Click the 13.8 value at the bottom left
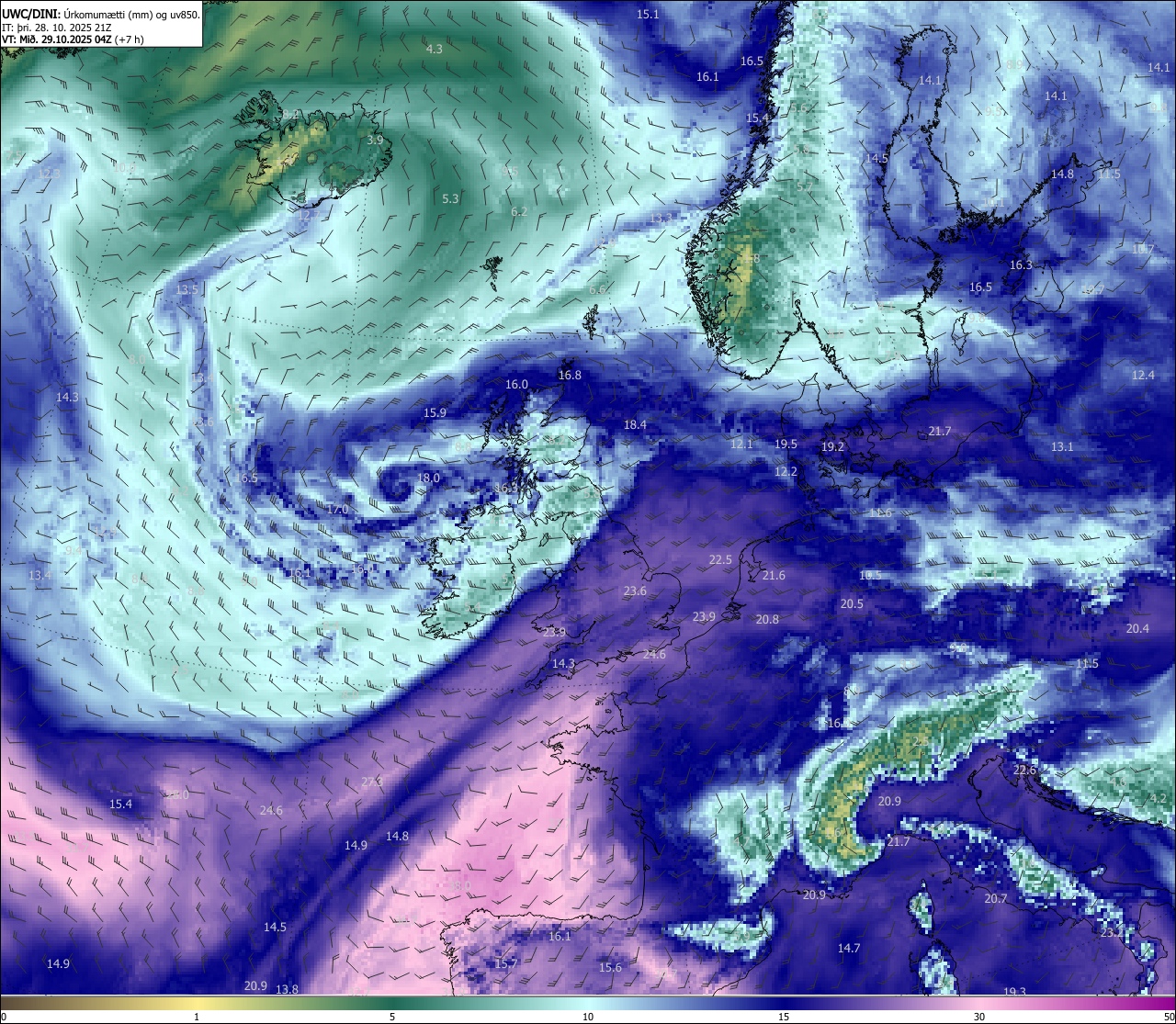Image resolution: width=1176 pixels, height=1024 pixels. pos(288,990)
